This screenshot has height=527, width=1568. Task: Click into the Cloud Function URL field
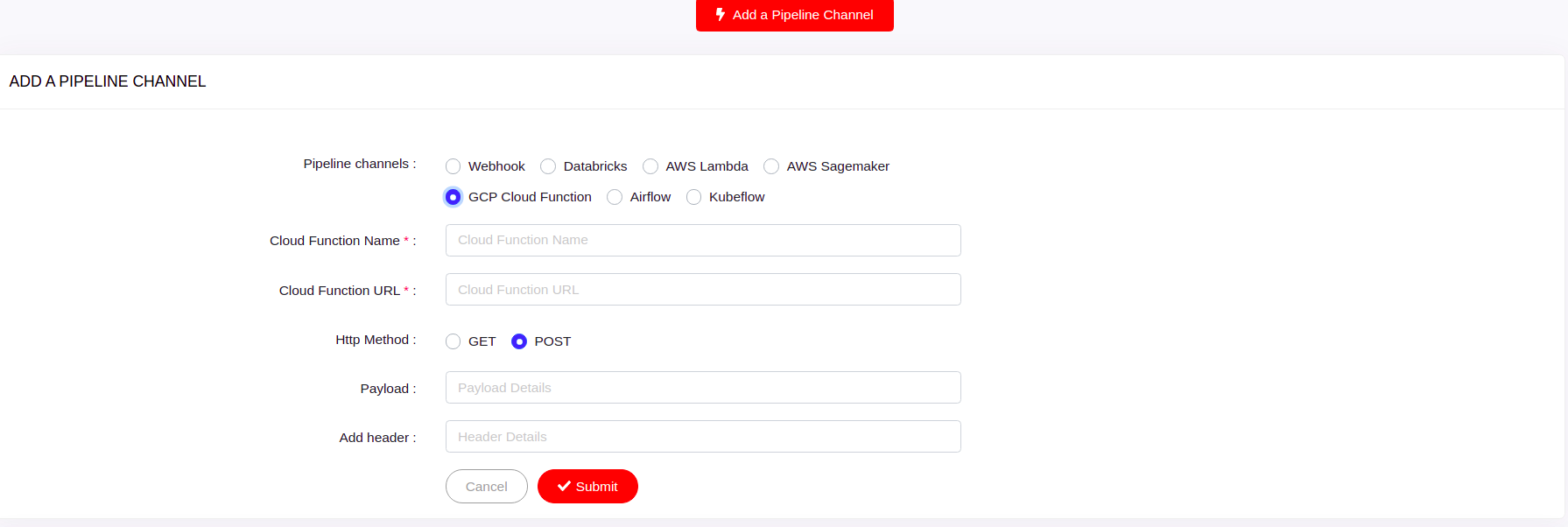tap(702, 290)
